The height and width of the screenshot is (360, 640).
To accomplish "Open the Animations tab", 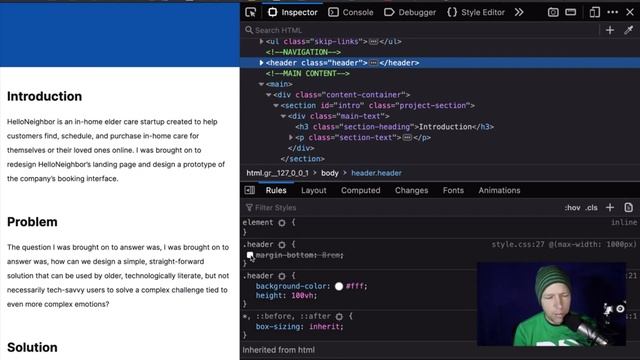I will (499, 190).
